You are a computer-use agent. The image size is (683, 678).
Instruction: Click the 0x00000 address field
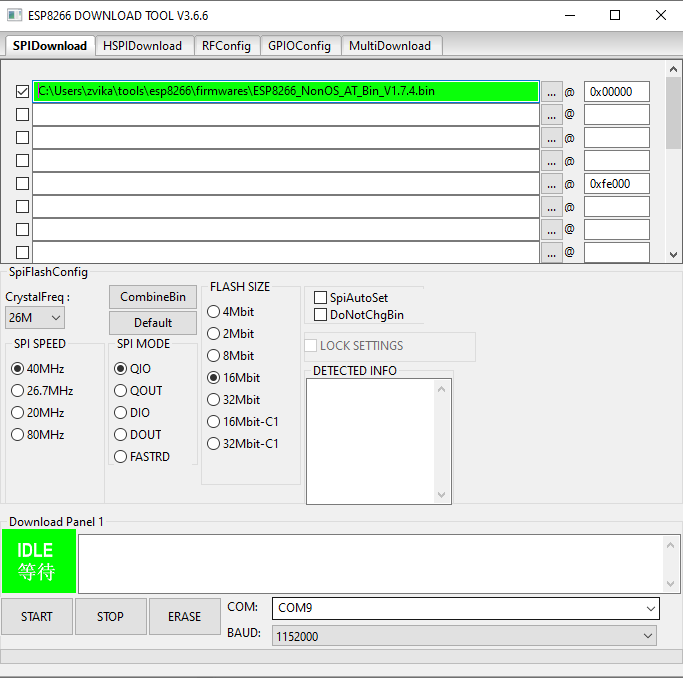(x=616, y=91)
